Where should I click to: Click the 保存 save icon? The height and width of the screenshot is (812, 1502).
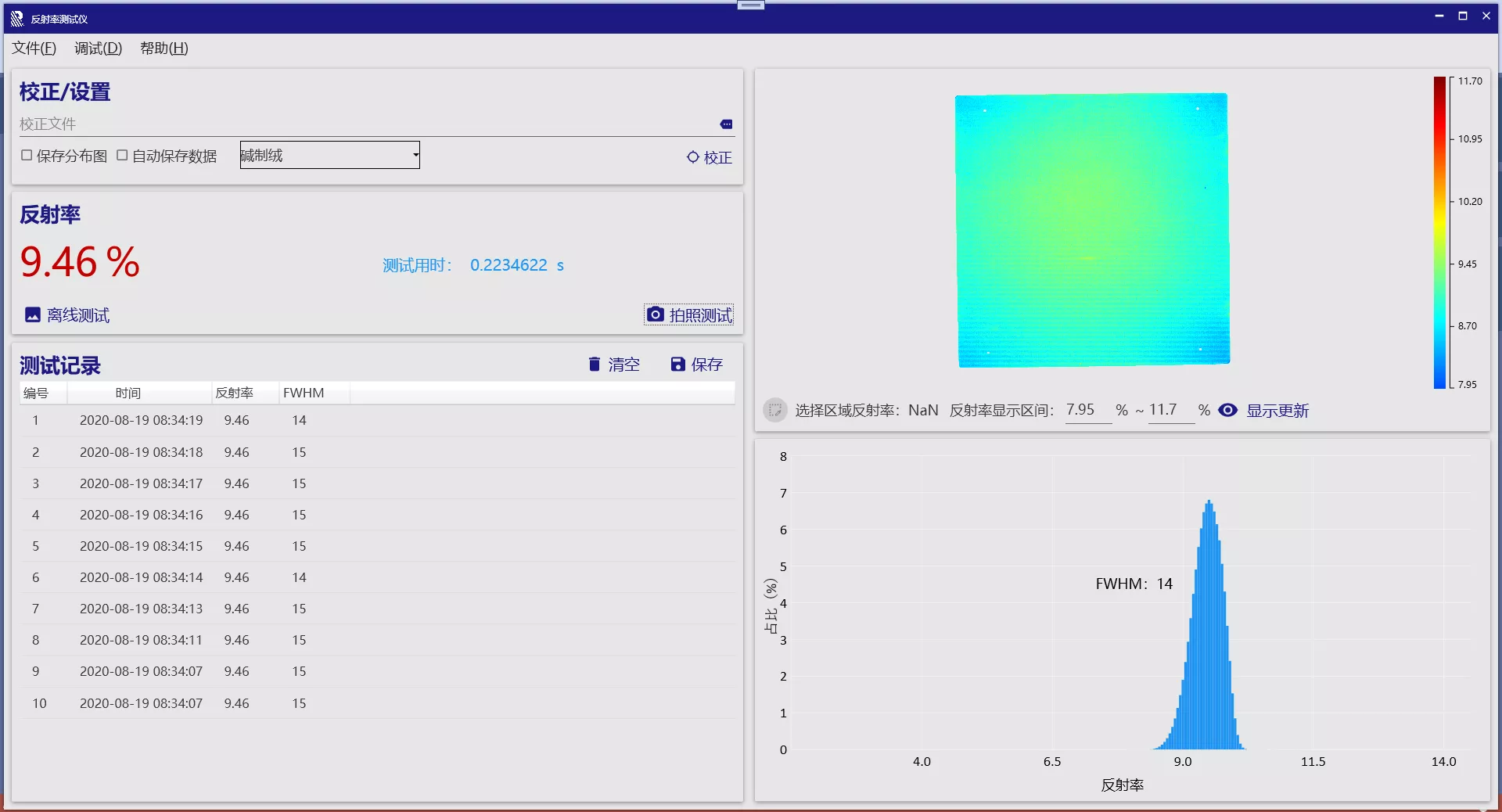pos(678,364)
